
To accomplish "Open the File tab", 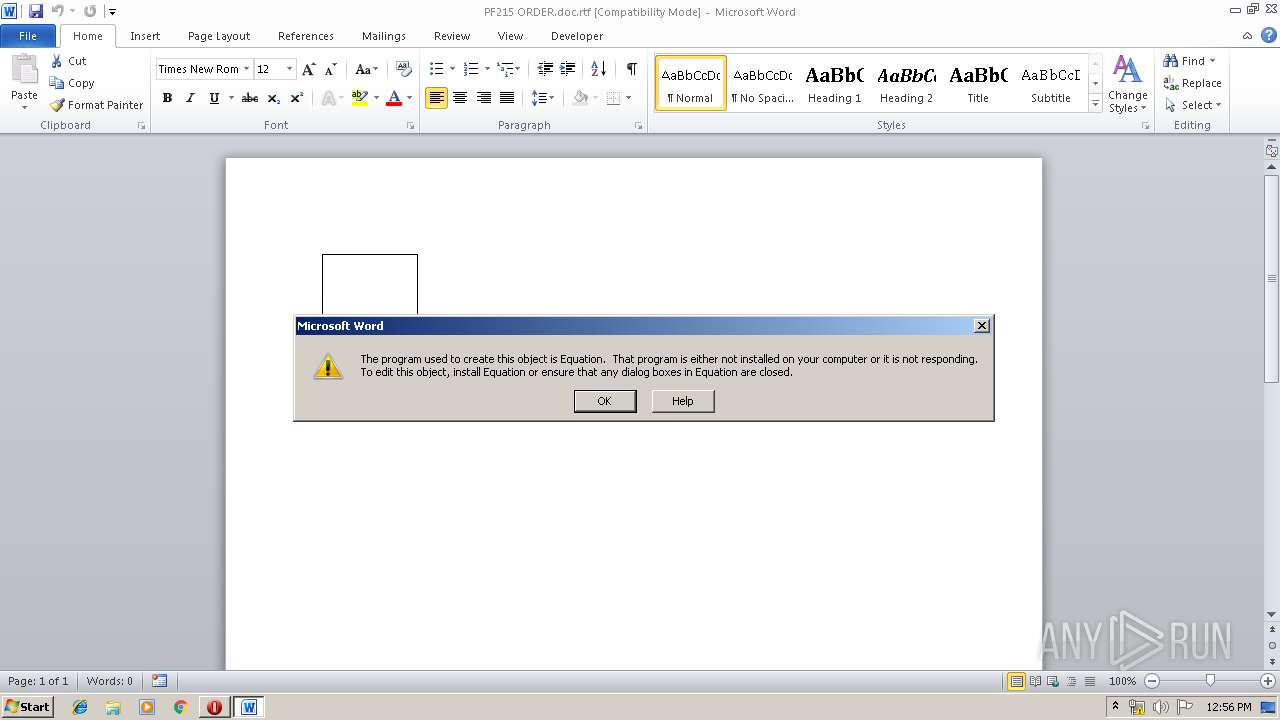I will pyautogui.click(x=28, y=36).
